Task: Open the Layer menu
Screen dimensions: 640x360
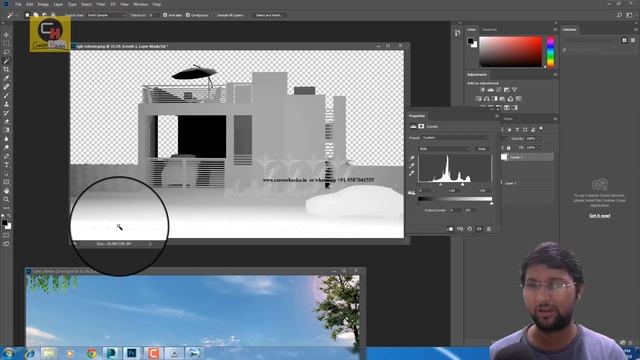Action: [x=58, y=4]
